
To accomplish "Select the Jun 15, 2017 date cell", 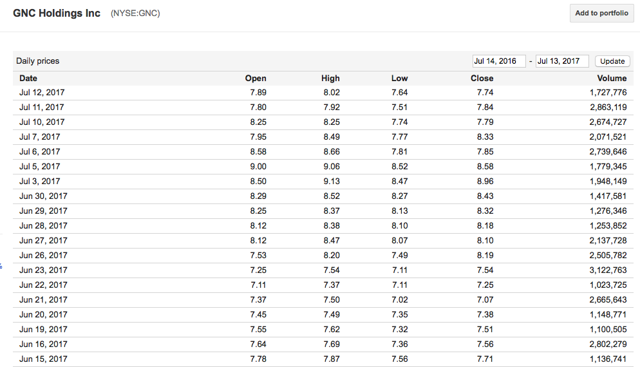I will click(x=43, y=359).
